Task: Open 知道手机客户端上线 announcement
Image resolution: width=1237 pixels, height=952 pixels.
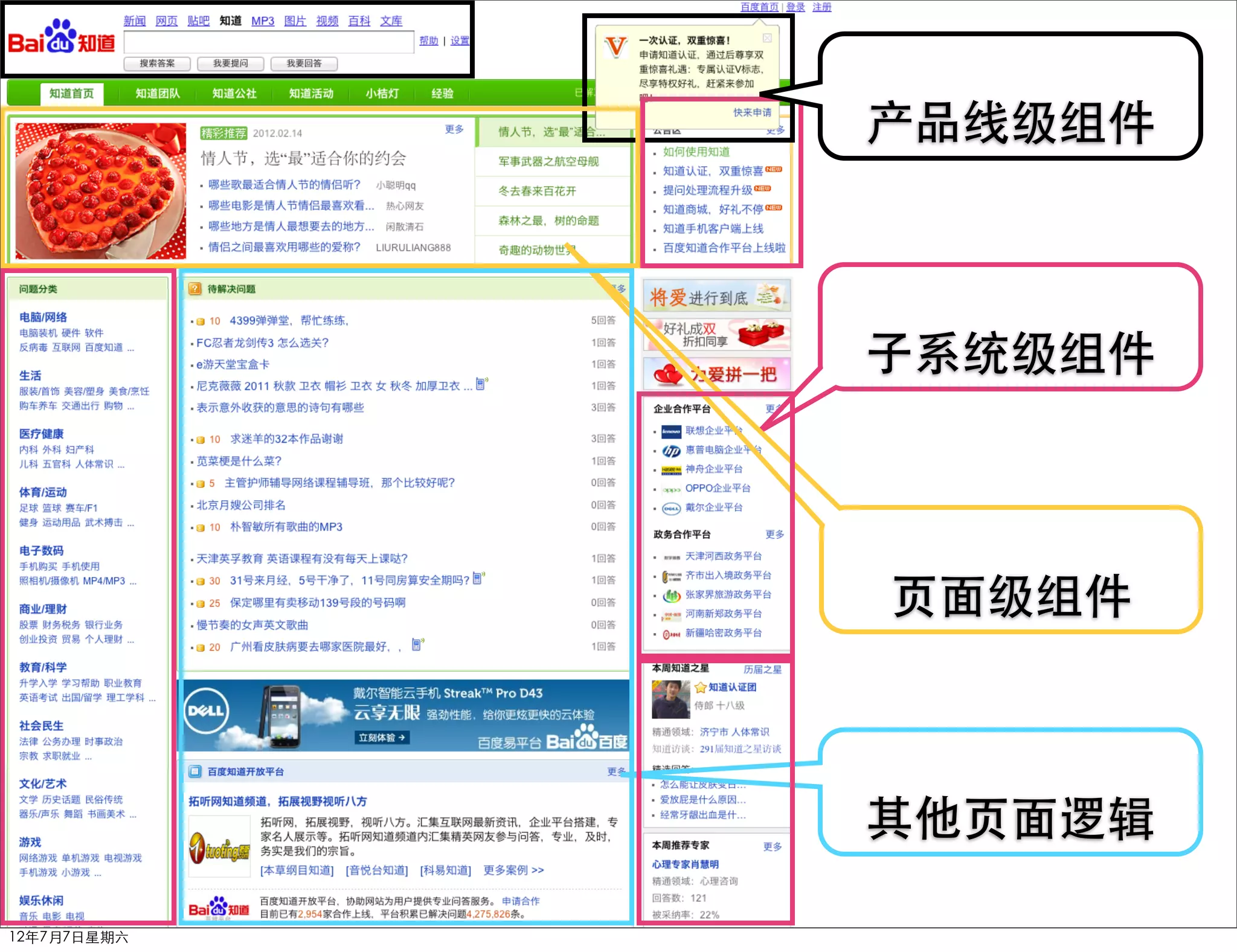Action: (713, 228)
